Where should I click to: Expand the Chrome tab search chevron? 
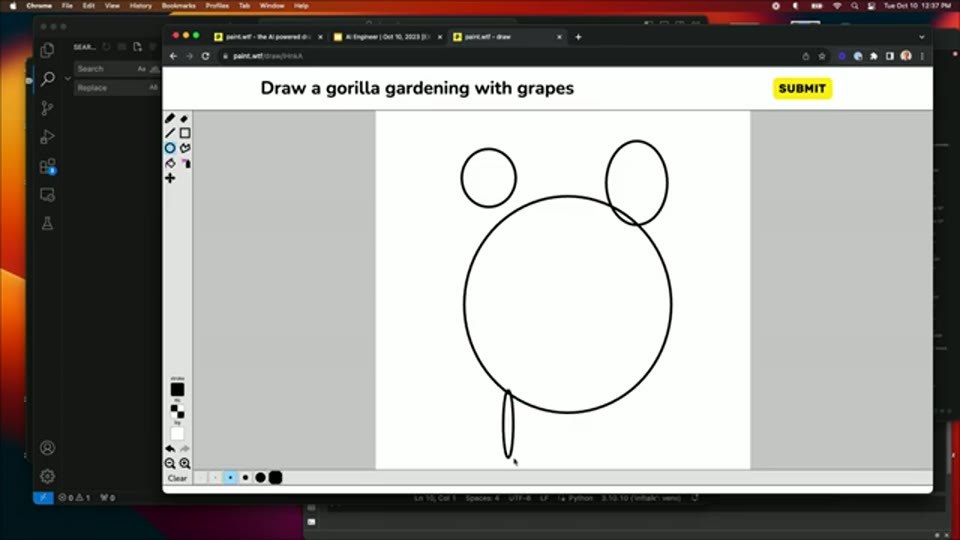coord(921,37)
